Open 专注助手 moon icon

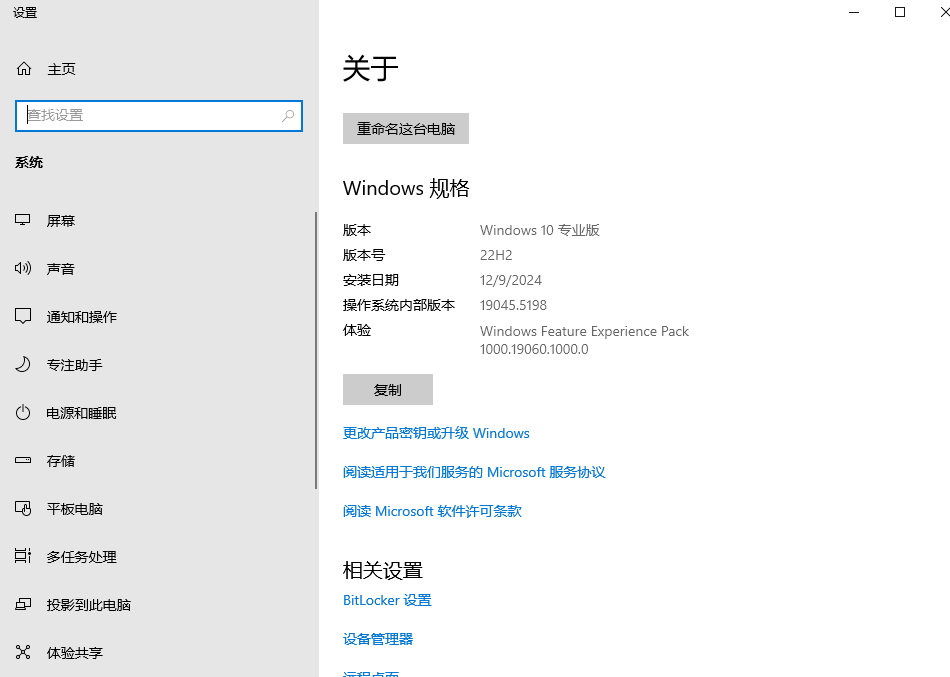pos(24,365)
